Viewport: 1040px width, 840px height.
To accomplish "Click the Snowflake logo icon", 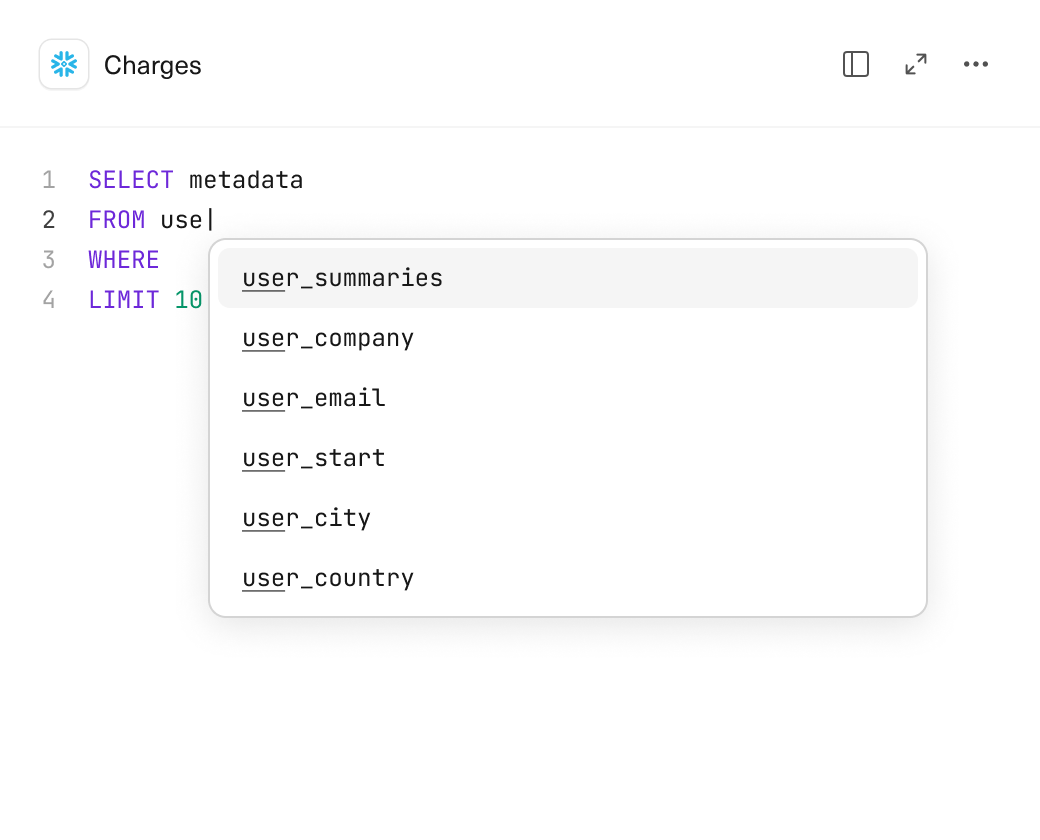I will [x=64, y=65].
